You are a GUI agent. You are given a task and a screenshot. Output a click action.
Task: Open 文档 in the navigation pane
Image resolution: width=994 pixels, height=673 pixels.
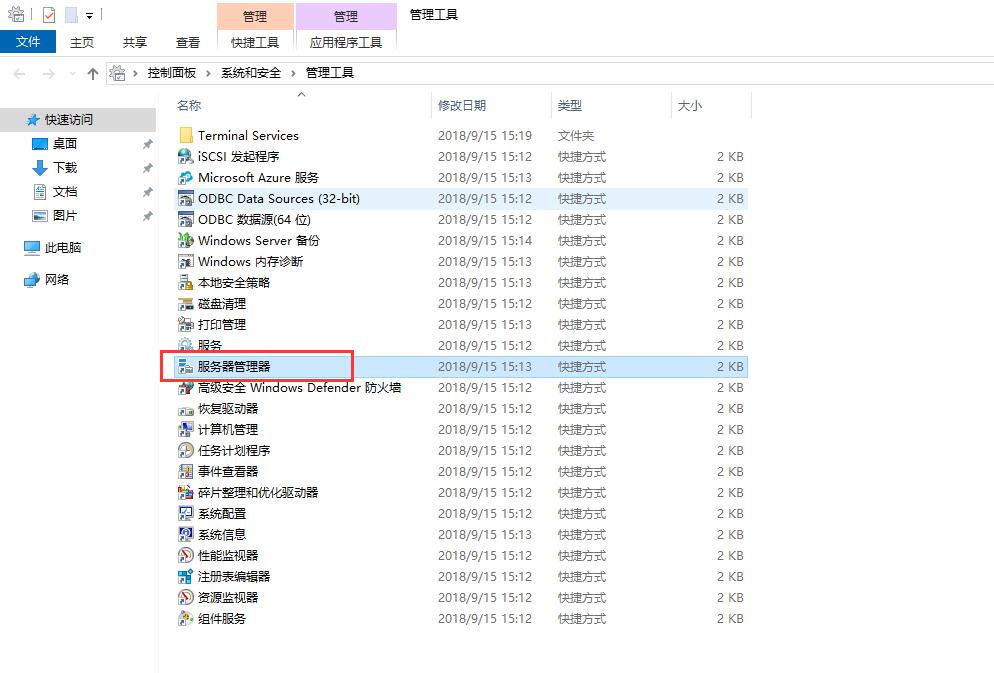tap(65, 192)
